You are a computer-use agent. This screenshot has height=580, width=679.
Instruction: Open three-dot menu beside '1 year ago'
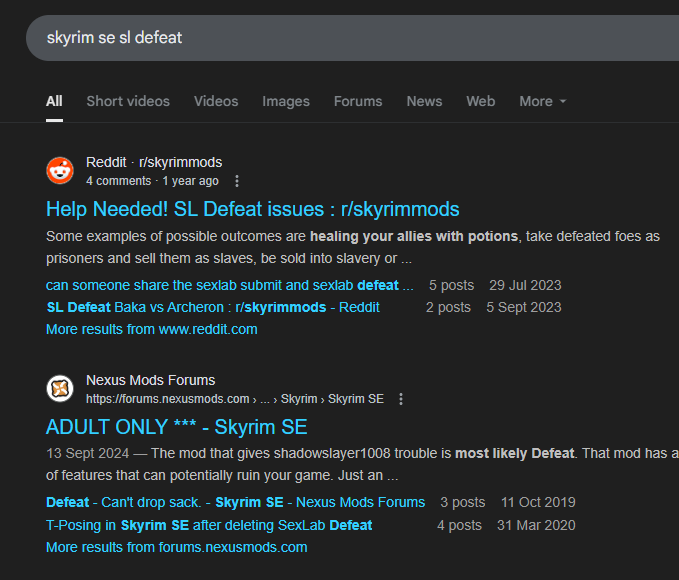coord(236,181)
